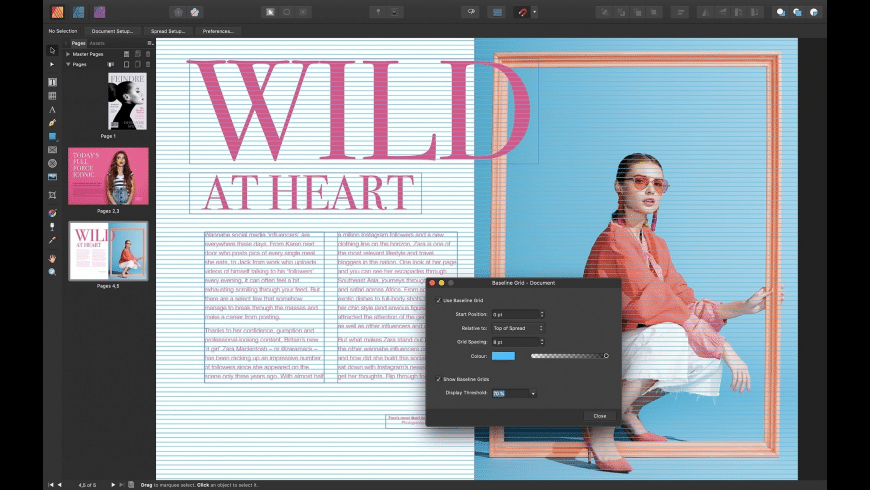Click the red snapping magnet icon
870x490 pixels.
pos(521,12)
